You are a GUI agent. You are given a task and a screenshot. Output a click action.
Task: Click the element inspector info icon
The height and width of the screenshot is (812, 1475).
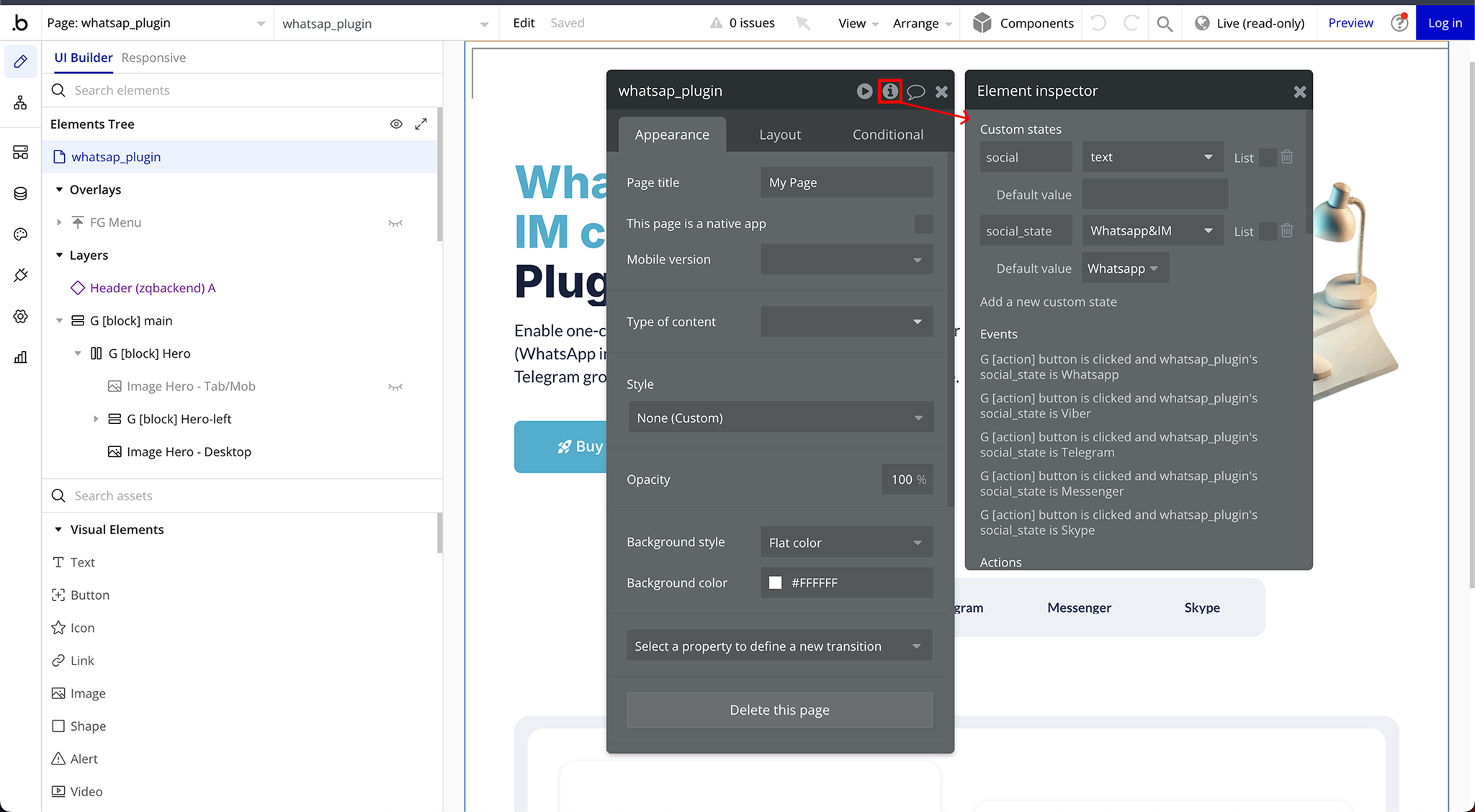[890, 91]
